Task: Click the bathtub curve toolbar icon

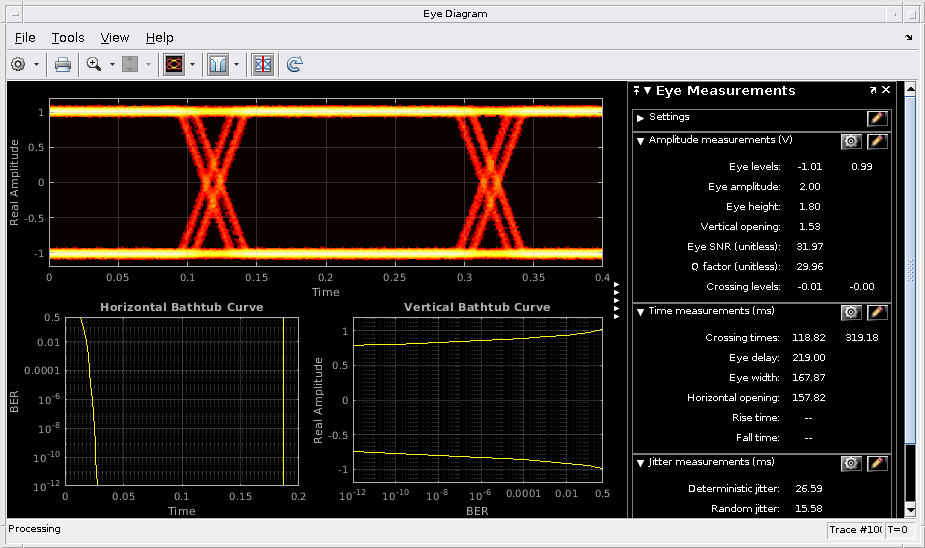Action: coord(218,64)
